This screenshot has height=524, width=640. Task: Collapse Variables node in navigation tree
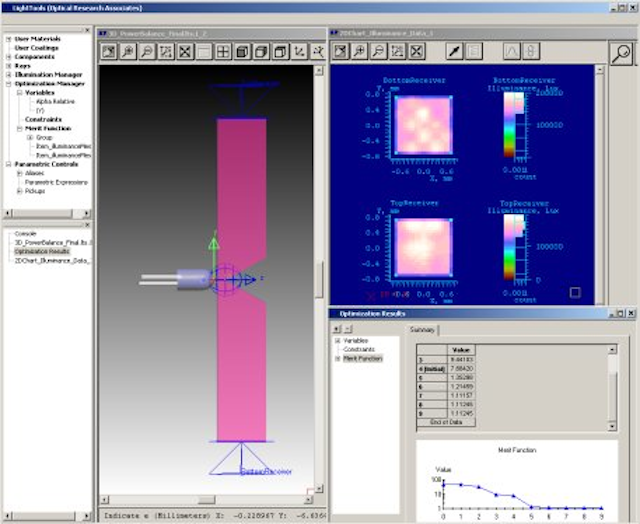click(x=19, y=93)
